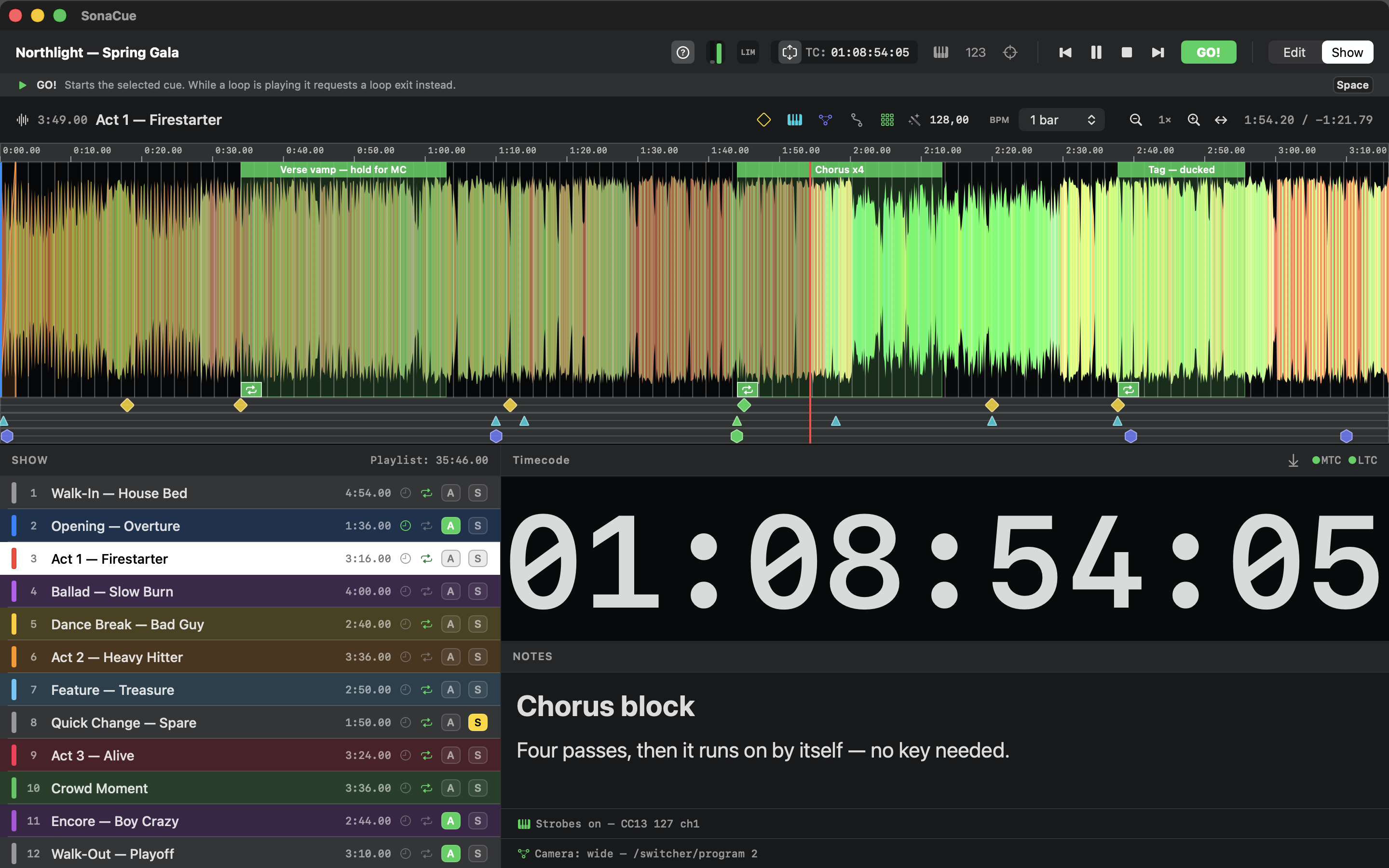This screenshot has width=1389, height=868.
Task: Toggle the S button on Quick Change — Spare
Action: click(477, 722)
